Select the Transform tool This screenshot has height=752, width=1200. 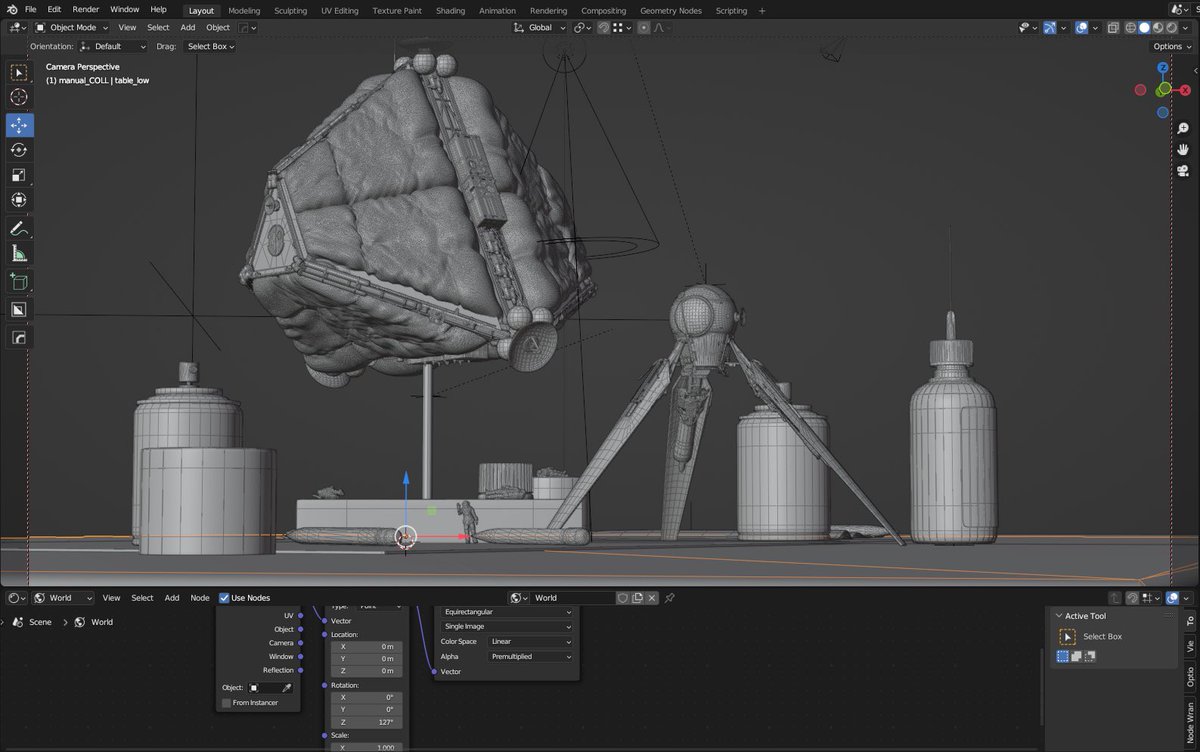click(x=19, y=200)
